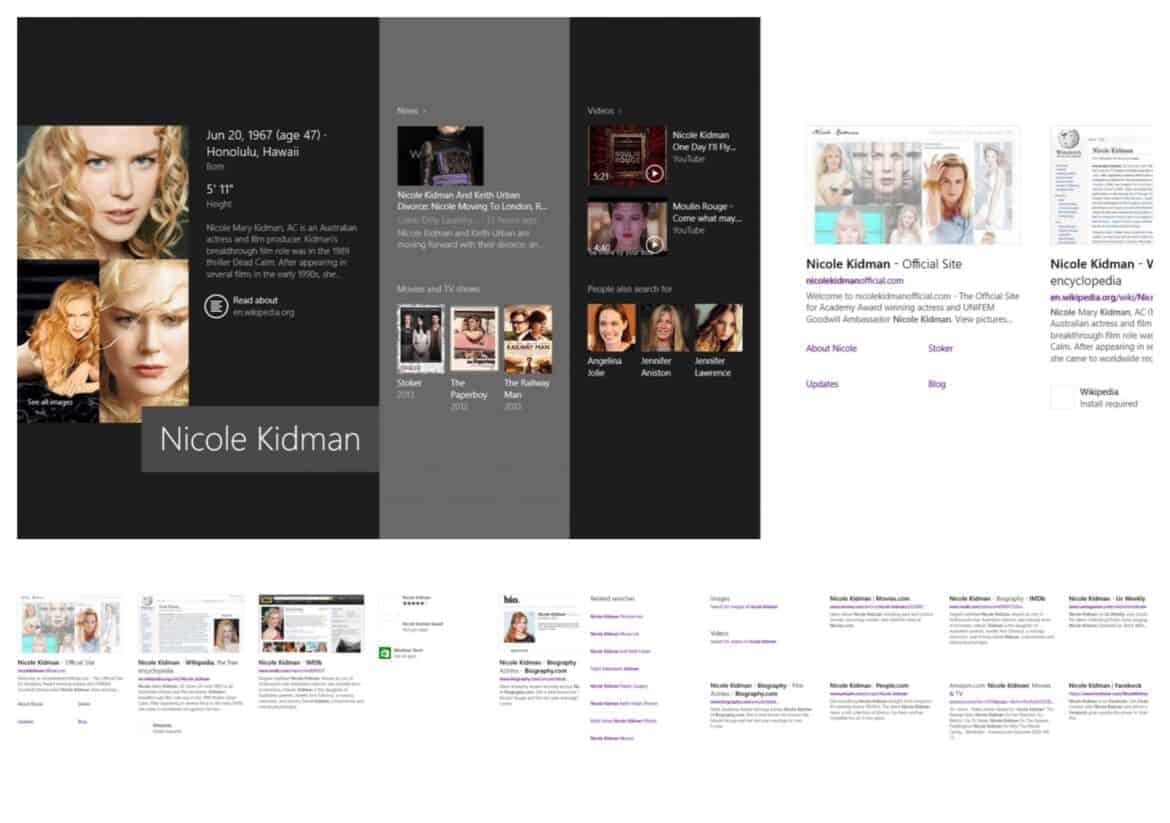The image size is (1170, 823).
Task: Open the bottom-row Wikipedia result thumbnail
Action: pyautogui.click(x=191, y=624)
